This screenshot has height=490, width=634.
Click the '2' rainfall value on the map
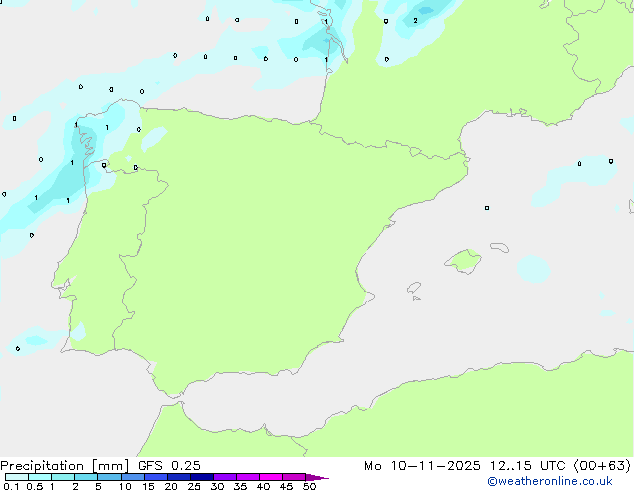(x=415, y=20)
